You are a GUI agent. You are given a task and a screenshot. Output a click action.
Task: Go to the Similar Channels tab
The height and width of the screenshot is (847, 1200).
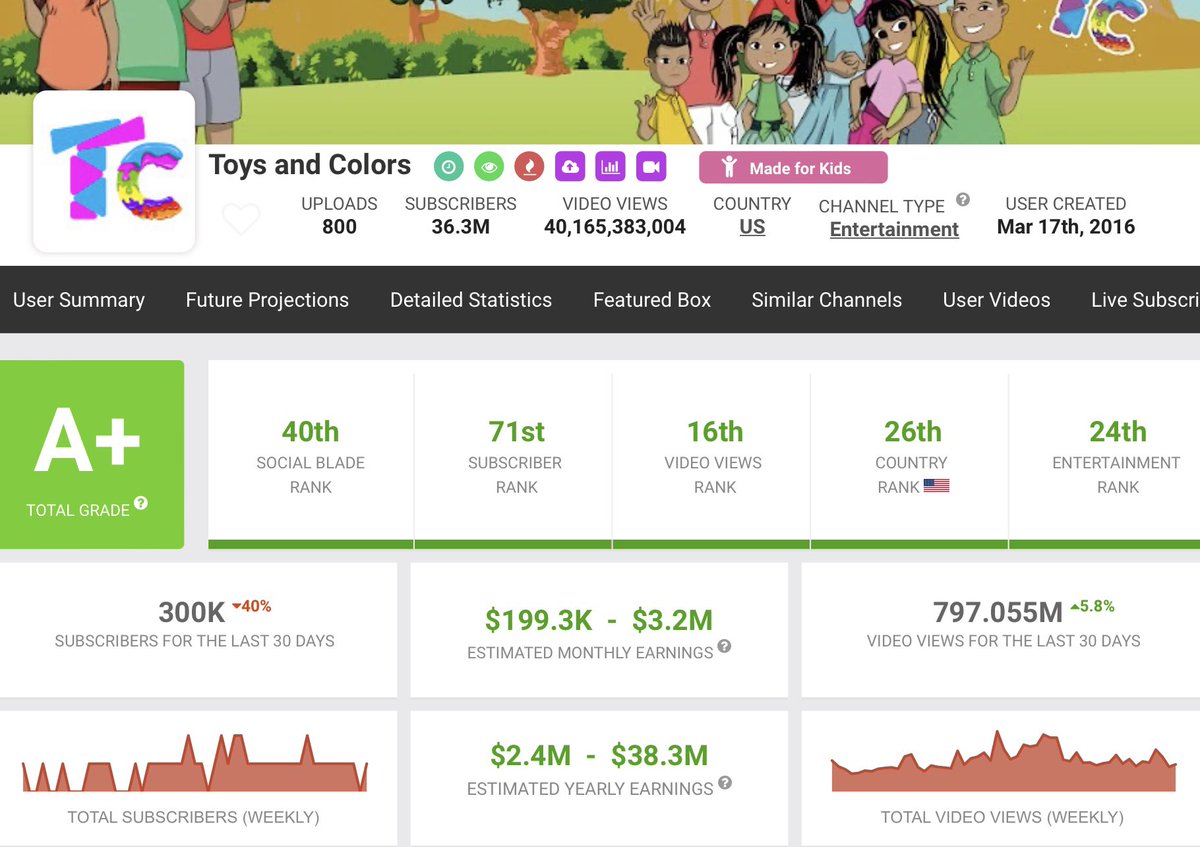point(827,299)
